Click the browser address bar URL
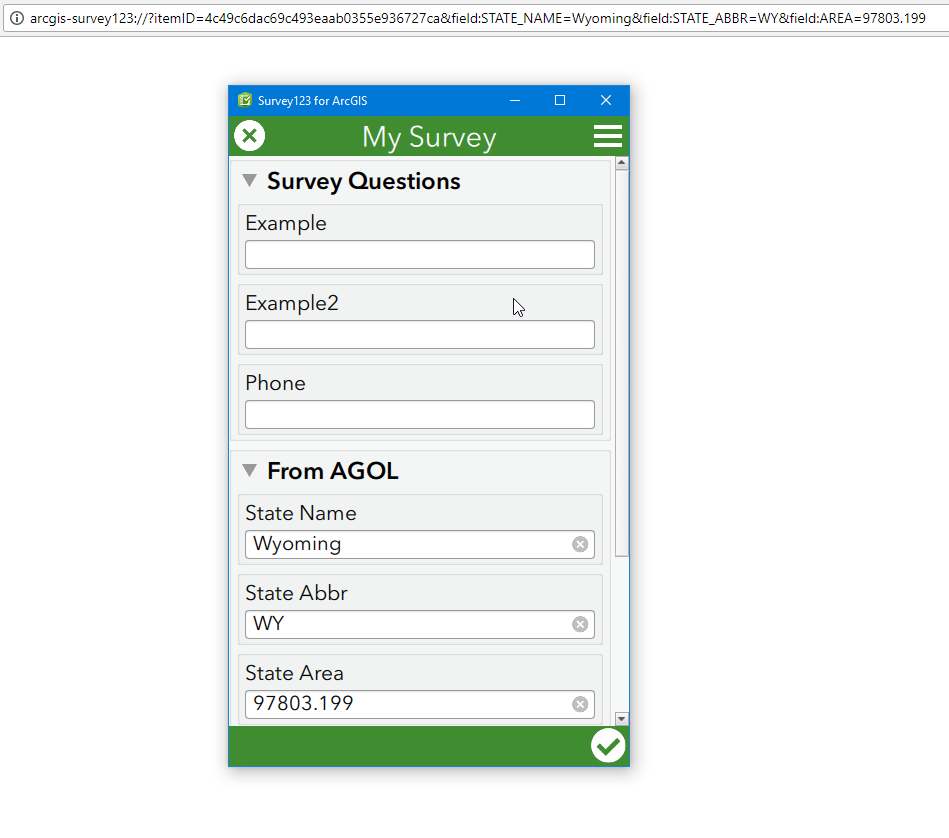 point(478,18)
